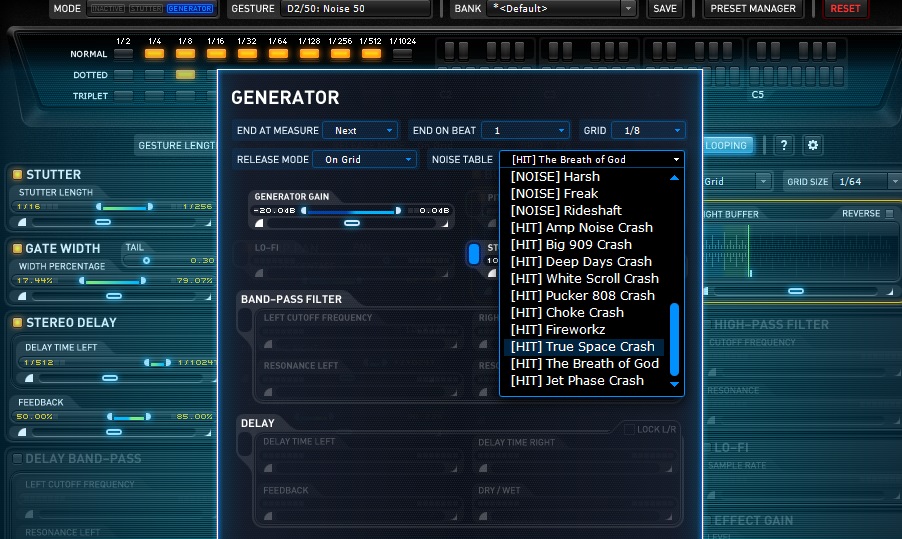
Task: Toggle the Normal 1/16 note step
Action: [x=216, y=54]
